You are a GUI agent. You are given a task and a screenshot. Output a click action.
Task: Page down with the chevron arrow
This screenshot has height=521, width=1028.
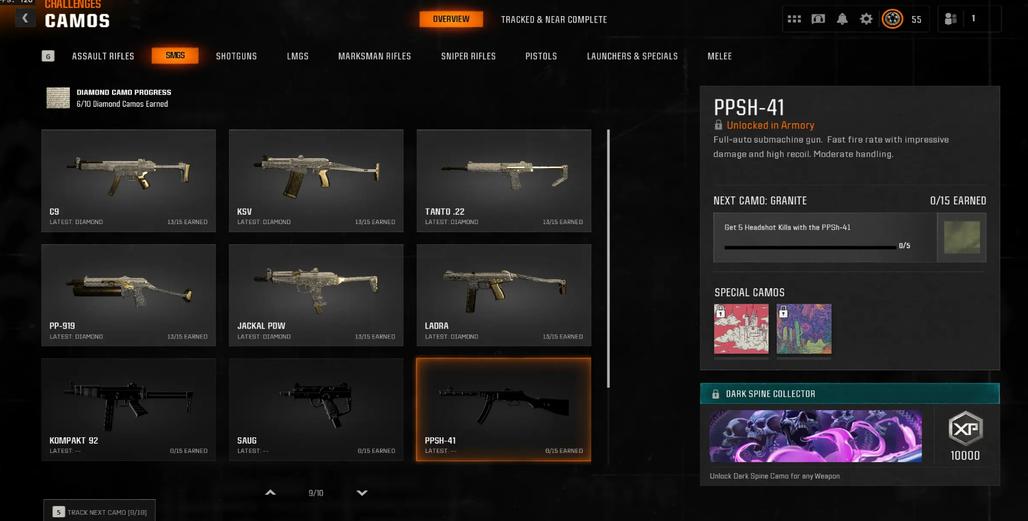click(x=362, y=493)
